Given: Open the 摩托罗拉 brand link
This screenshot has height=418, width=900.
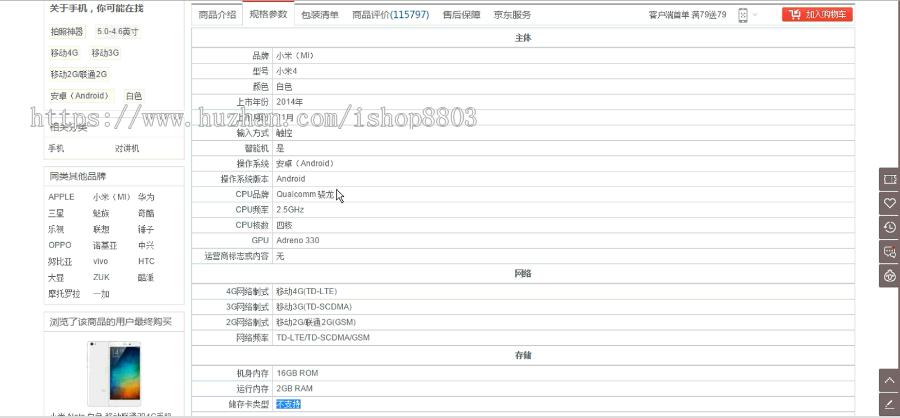Looking at the screenshot, I should point(64,293).
